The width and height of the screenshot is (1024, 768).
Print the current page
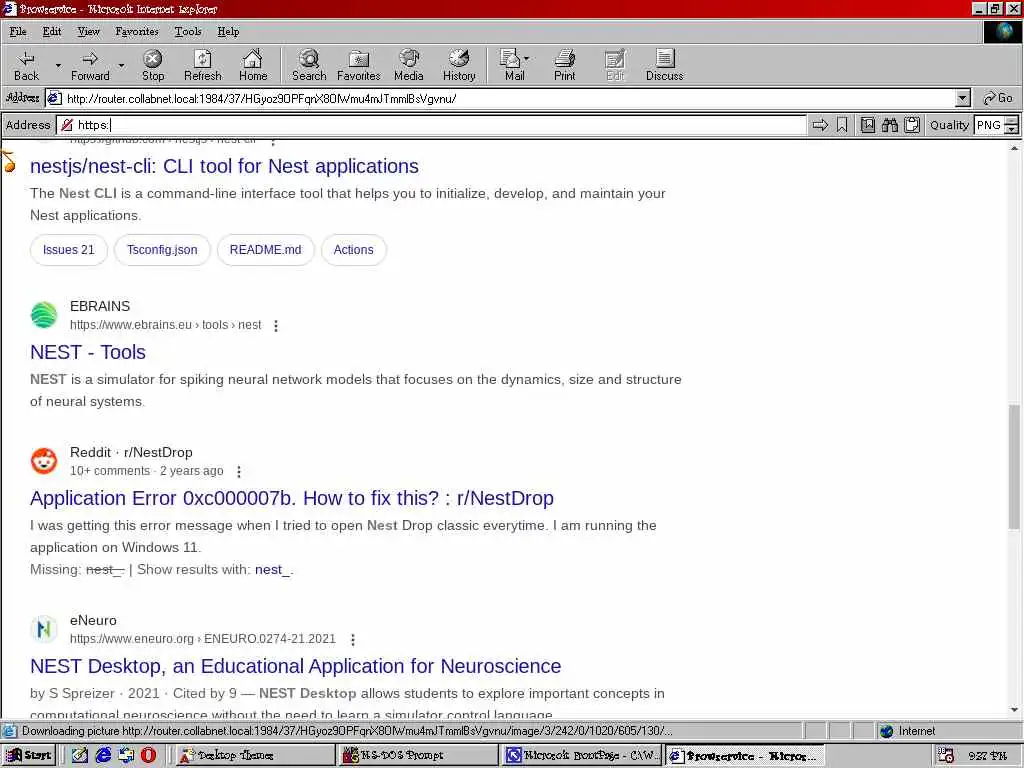tap(565, 65)
